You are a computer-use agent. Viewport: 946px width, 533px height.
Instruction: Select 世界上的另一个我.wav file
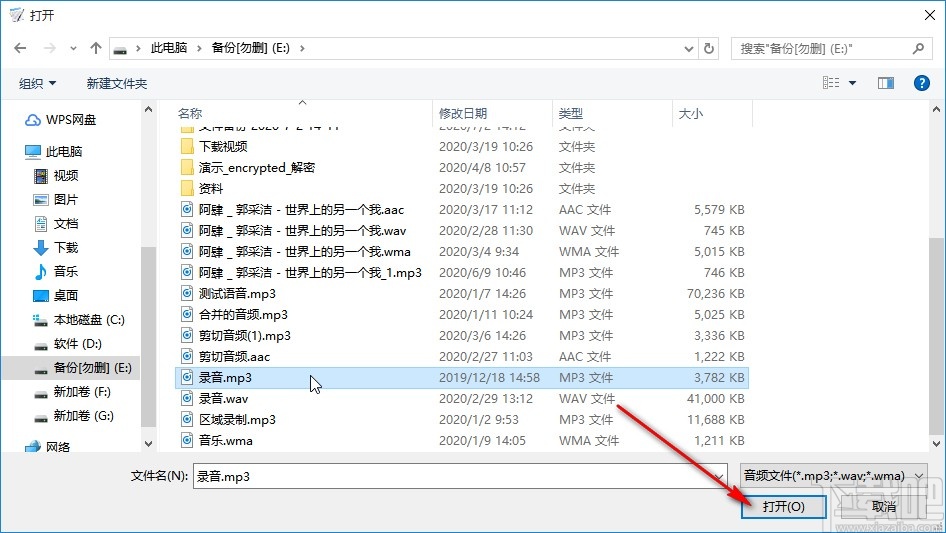coord(302,231)
